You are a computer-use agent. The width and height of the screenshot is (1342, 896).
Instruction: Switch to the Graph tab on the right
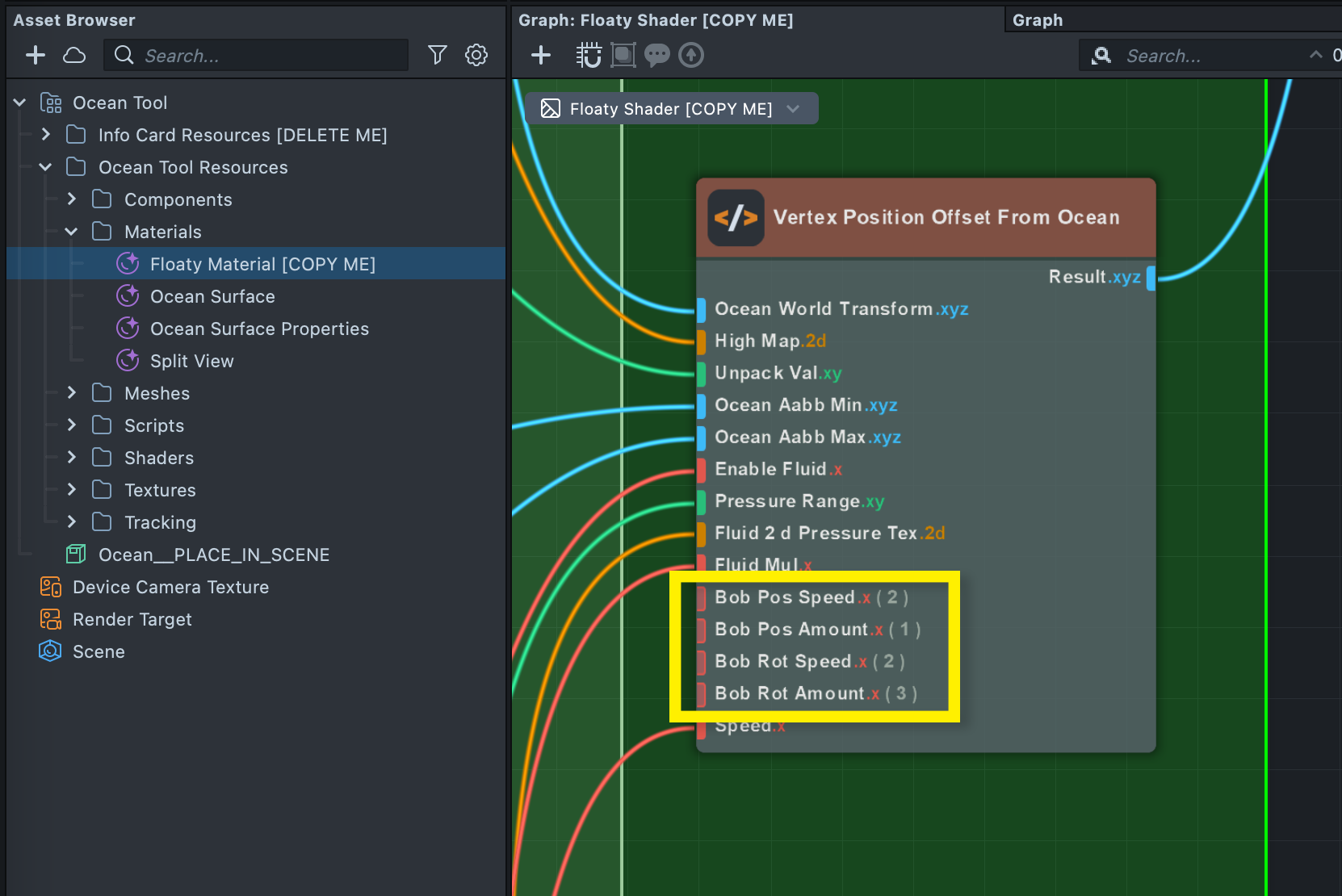pyautogui.click(x=1038, y=20)
